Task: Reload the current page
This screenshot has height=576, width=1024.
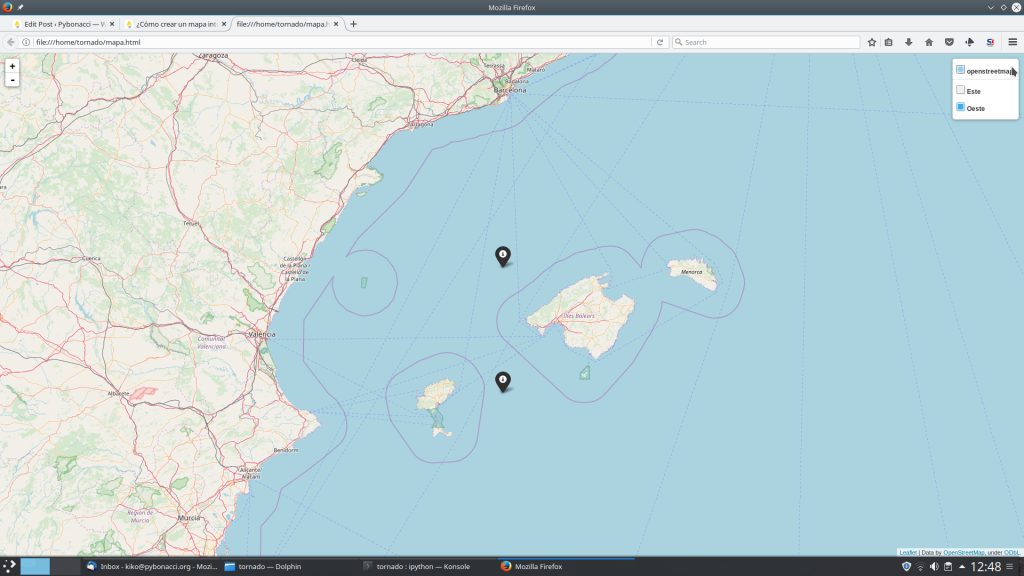Action: click(660, 42)
